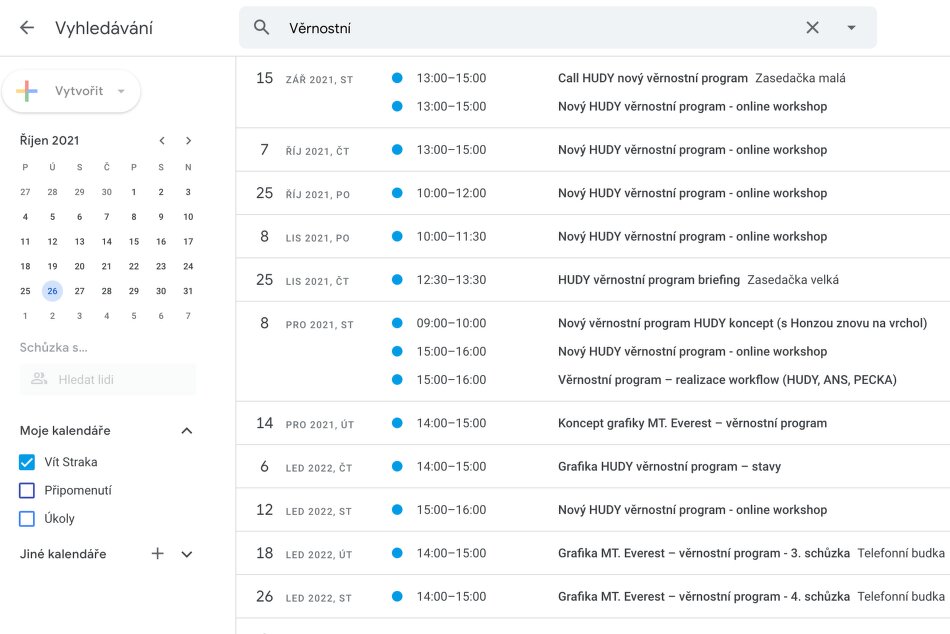Open Grafika HUDY věrnostní program – stavy

click(x=669, y=467)
